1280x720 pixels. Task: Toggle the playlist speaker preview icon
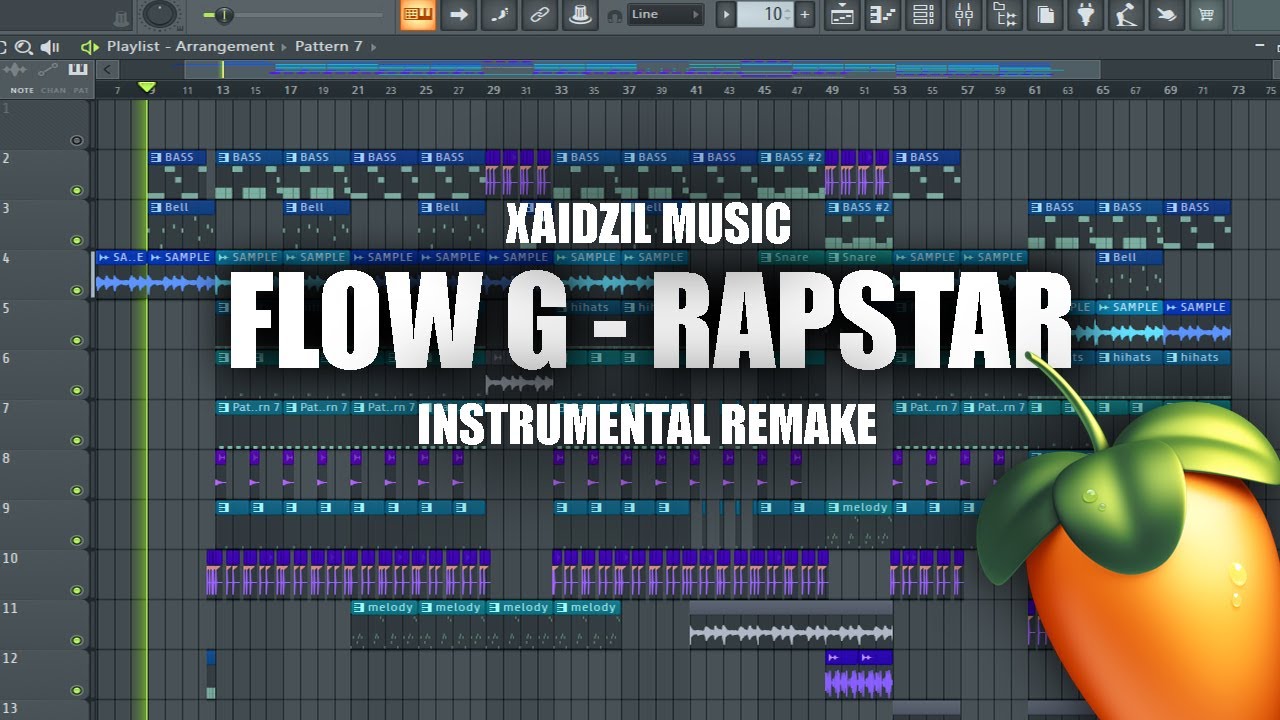tap(50, 47)
